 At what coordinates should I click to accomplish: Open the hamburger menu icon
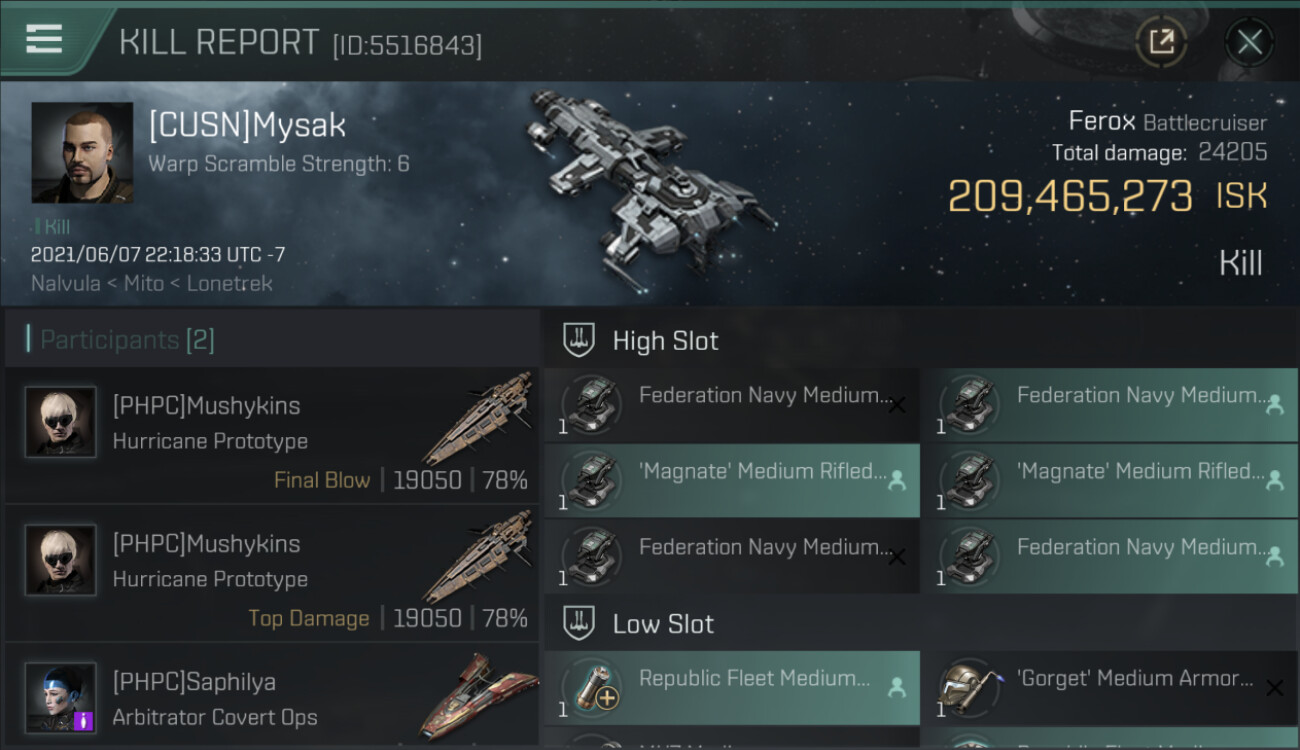coord(44,39)
